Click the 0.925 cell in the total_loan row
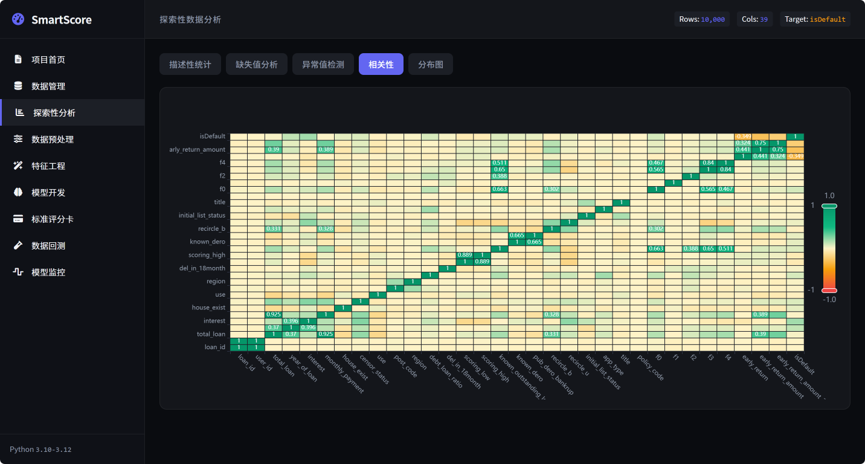Image resolution: width=865 pixels, height=464 pixels. pos(325,334)
